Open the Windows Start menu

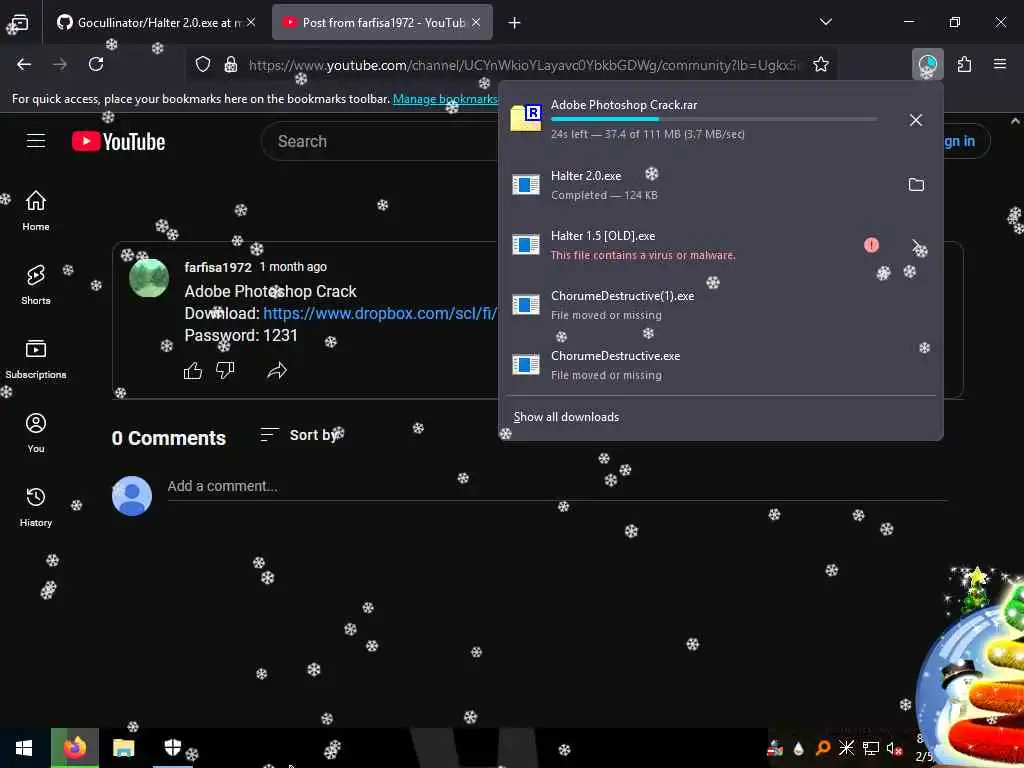click(24, 748)
